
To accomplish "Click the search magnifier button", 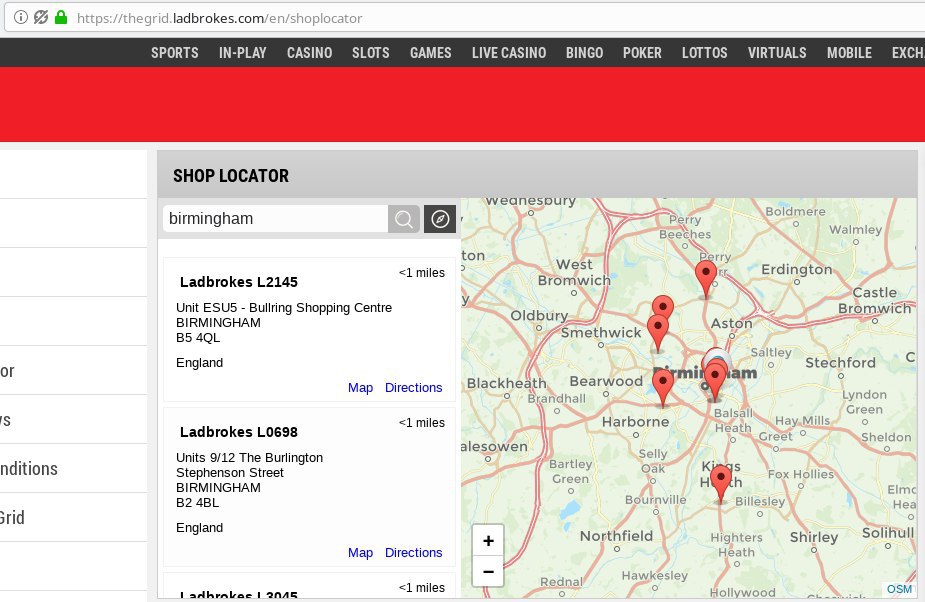I will pyautogui.click(x=404, y=219).
